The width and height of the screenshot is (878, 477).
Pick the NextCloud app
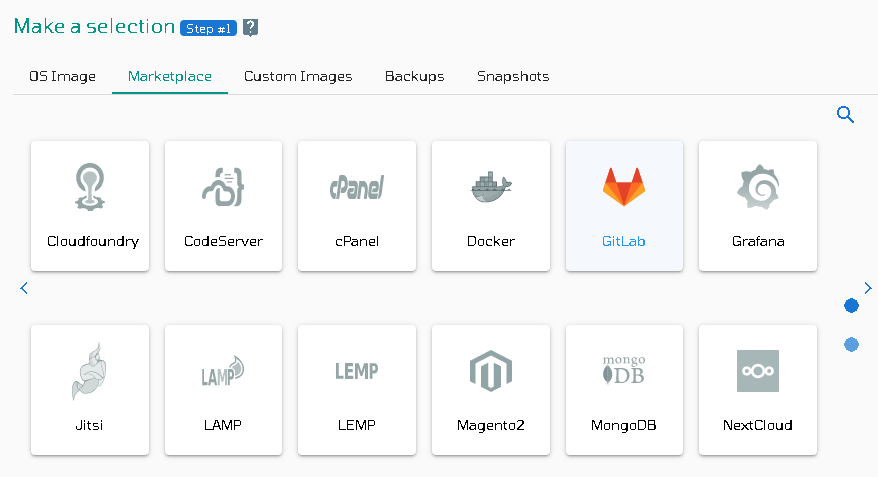click(758, 390)
